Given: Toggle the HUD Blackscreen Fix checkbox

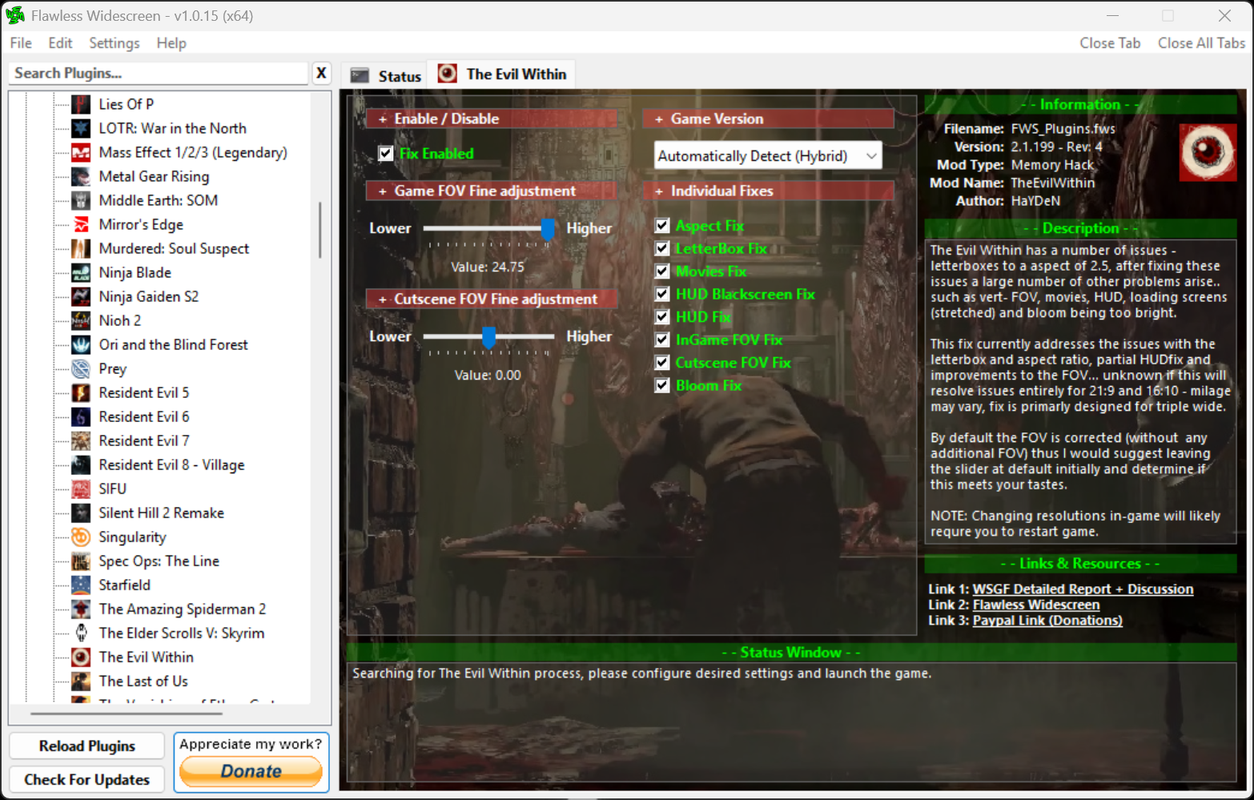Looking at the screenshot, I should point(662,294).
